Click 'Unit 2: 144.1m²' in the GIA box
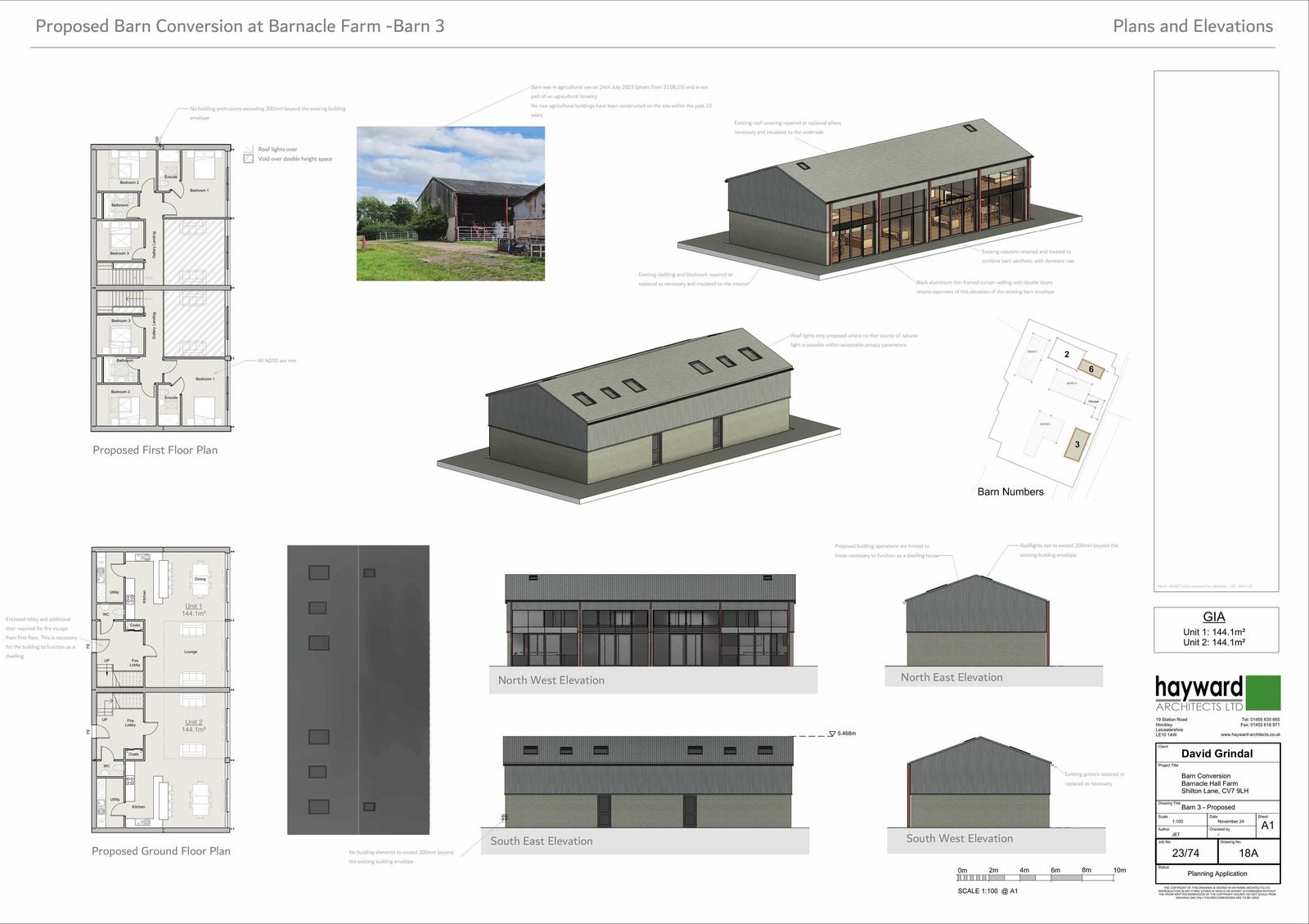 tap(1214, 643)
